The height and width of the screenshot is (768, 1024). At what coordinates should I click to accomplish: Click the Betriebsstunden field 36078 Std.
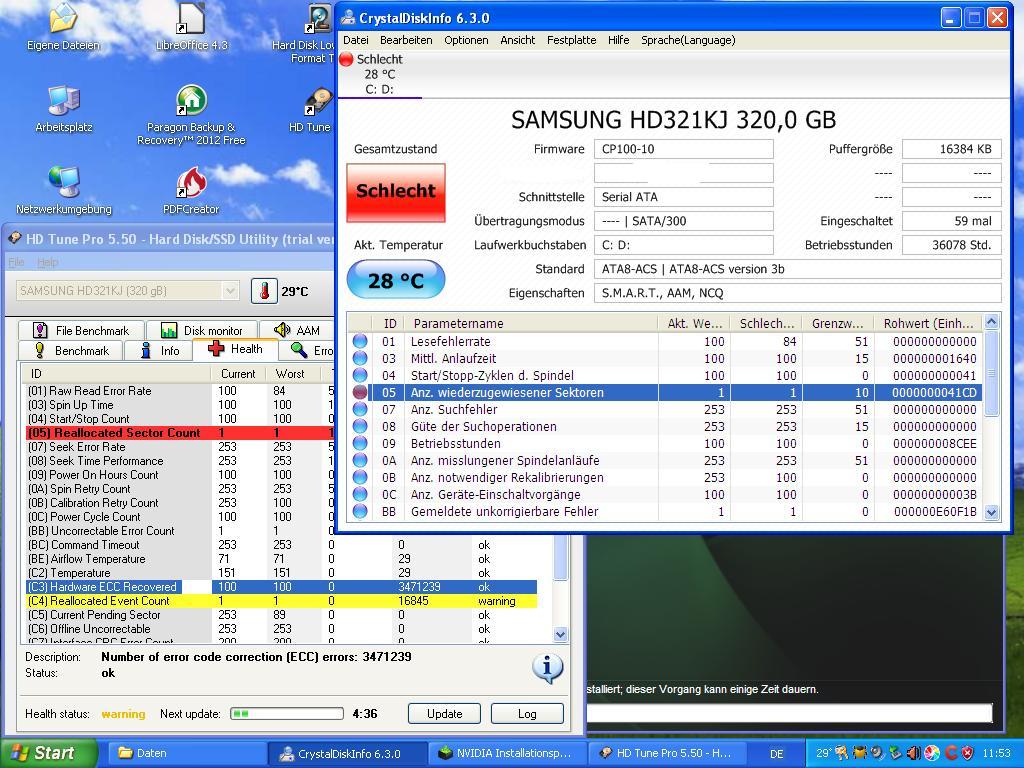click(x=952, y=245)
